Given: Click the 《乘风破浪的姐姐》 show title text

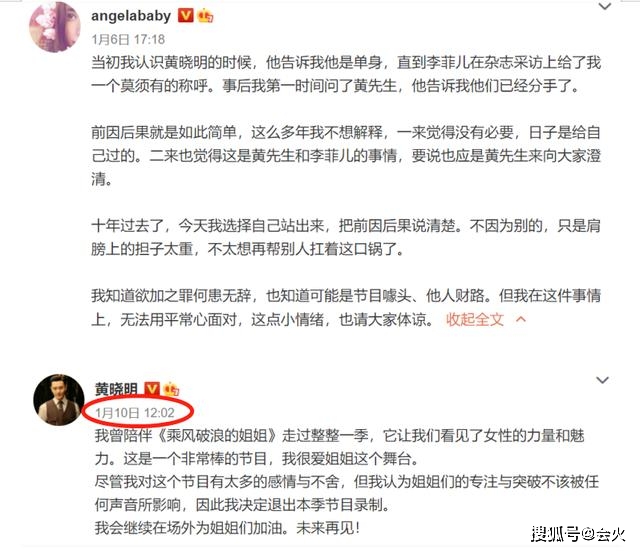Looking at the screenshot, I should point(217,436).
